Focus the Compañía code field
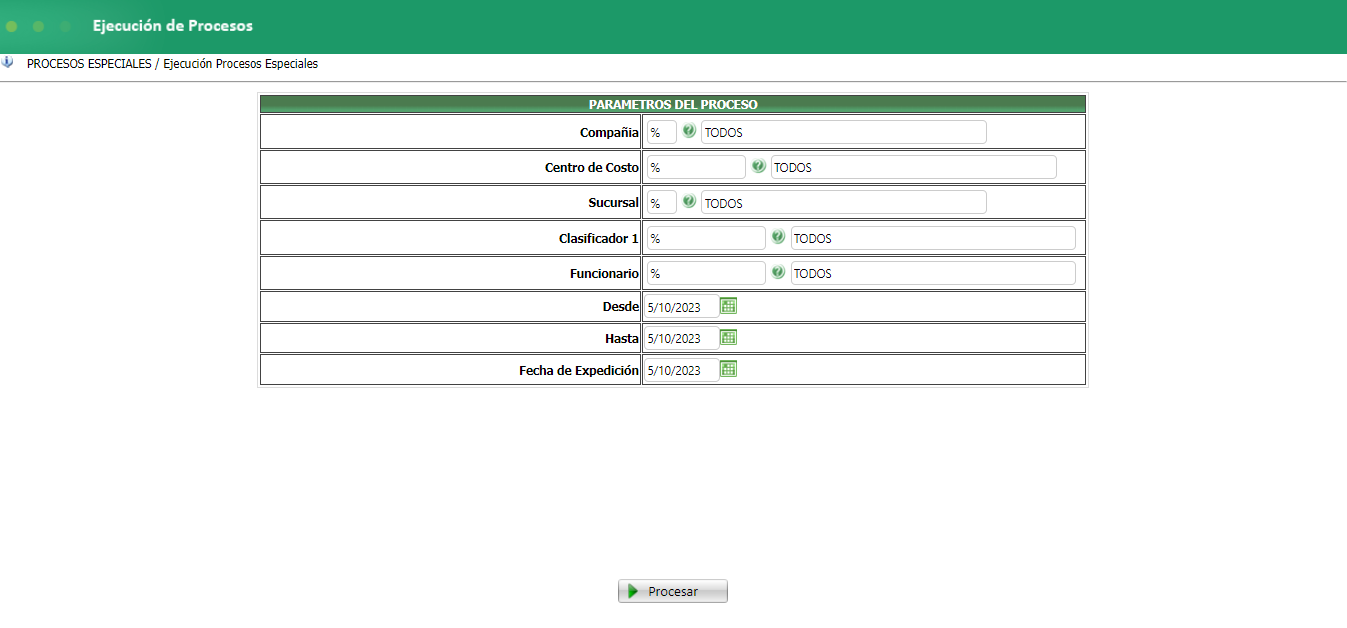Image resolution: width=1347 pixels, height=628 pixels. point(661,132)
